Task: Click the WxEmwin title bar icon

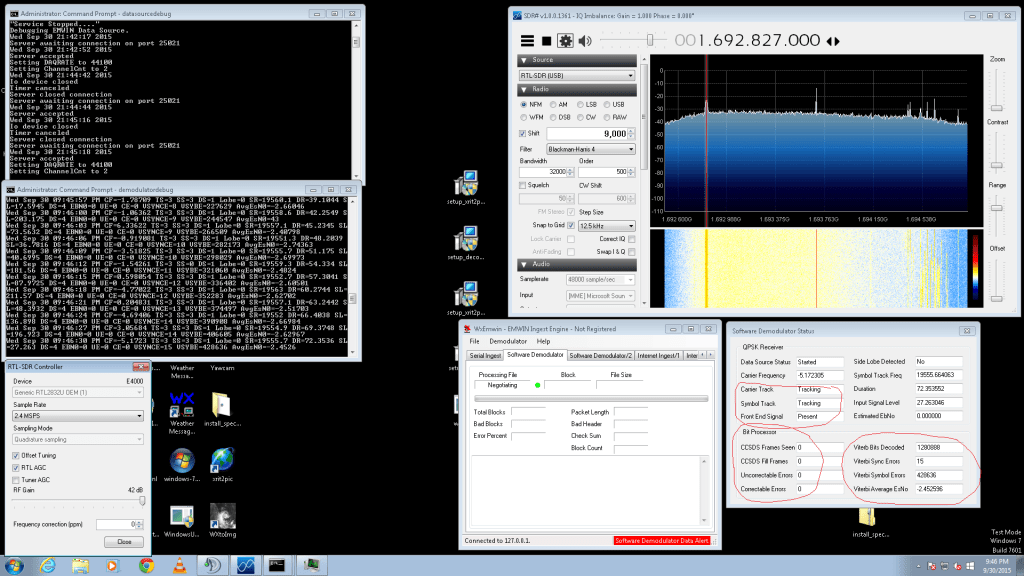Action: click(x=467, y=329)
